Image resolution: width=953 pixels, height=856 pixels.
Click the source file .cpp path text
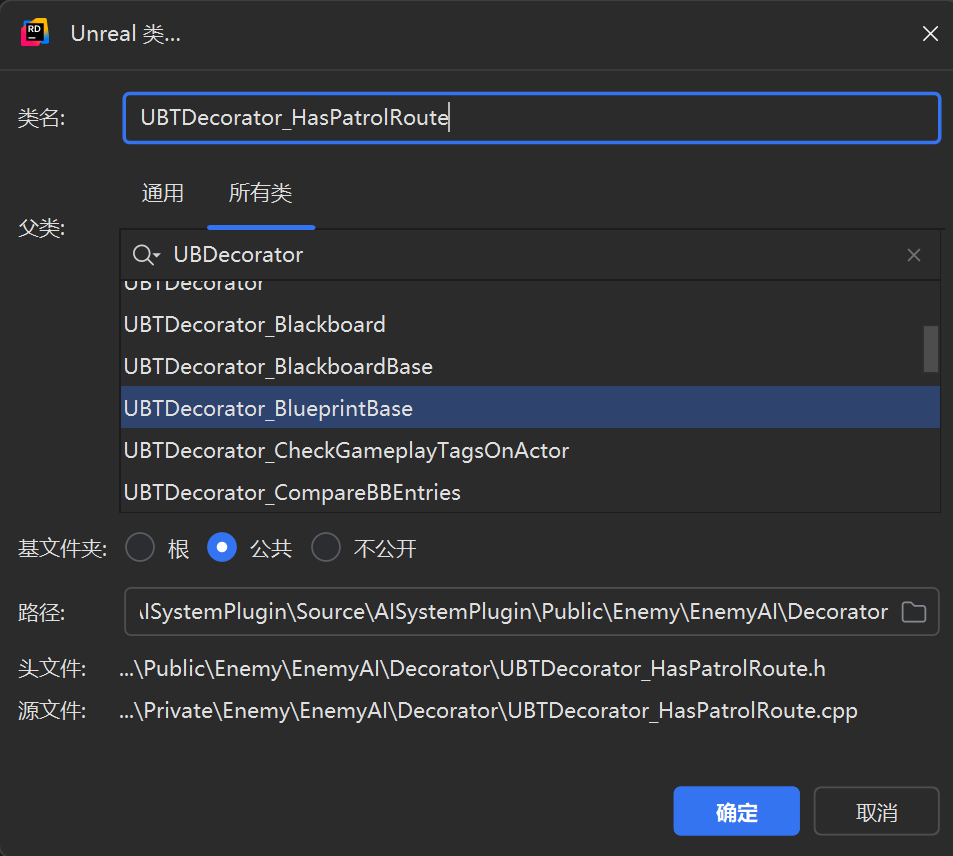tap(488, 711)
